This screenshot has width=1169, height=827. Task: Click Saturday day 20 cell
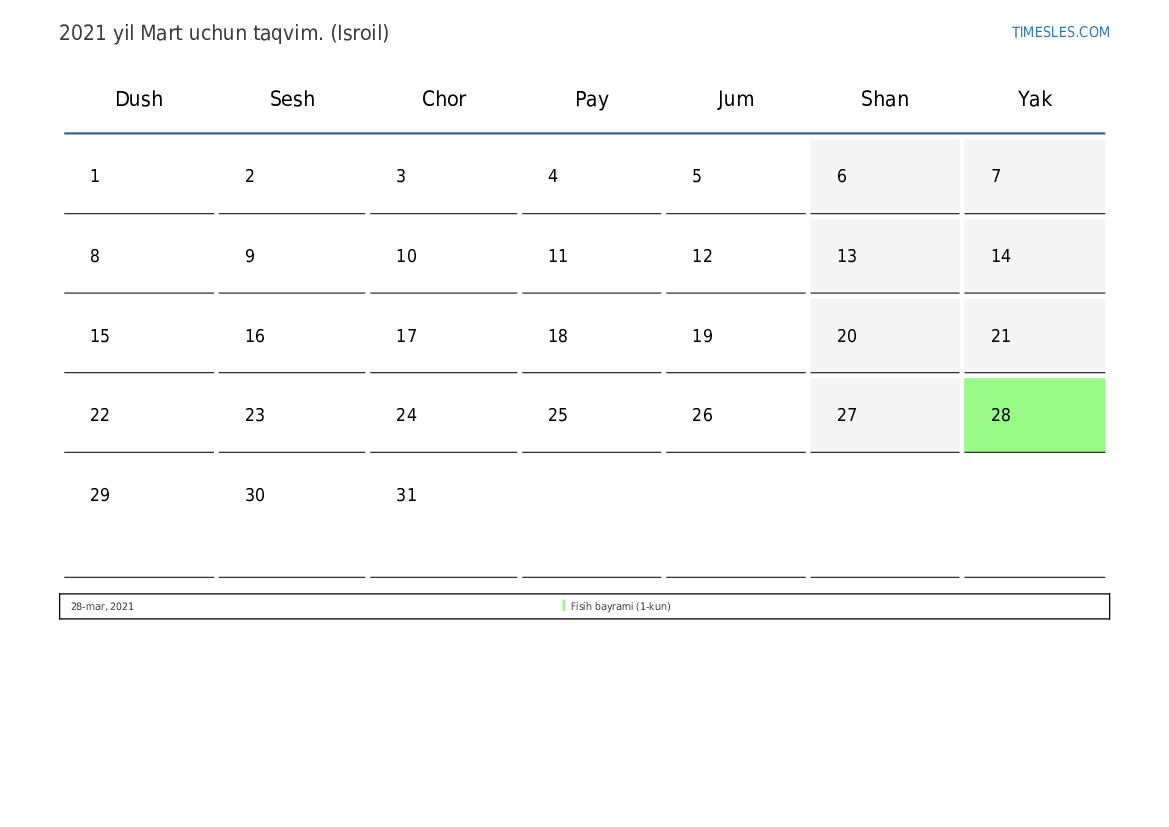[885, 336]
